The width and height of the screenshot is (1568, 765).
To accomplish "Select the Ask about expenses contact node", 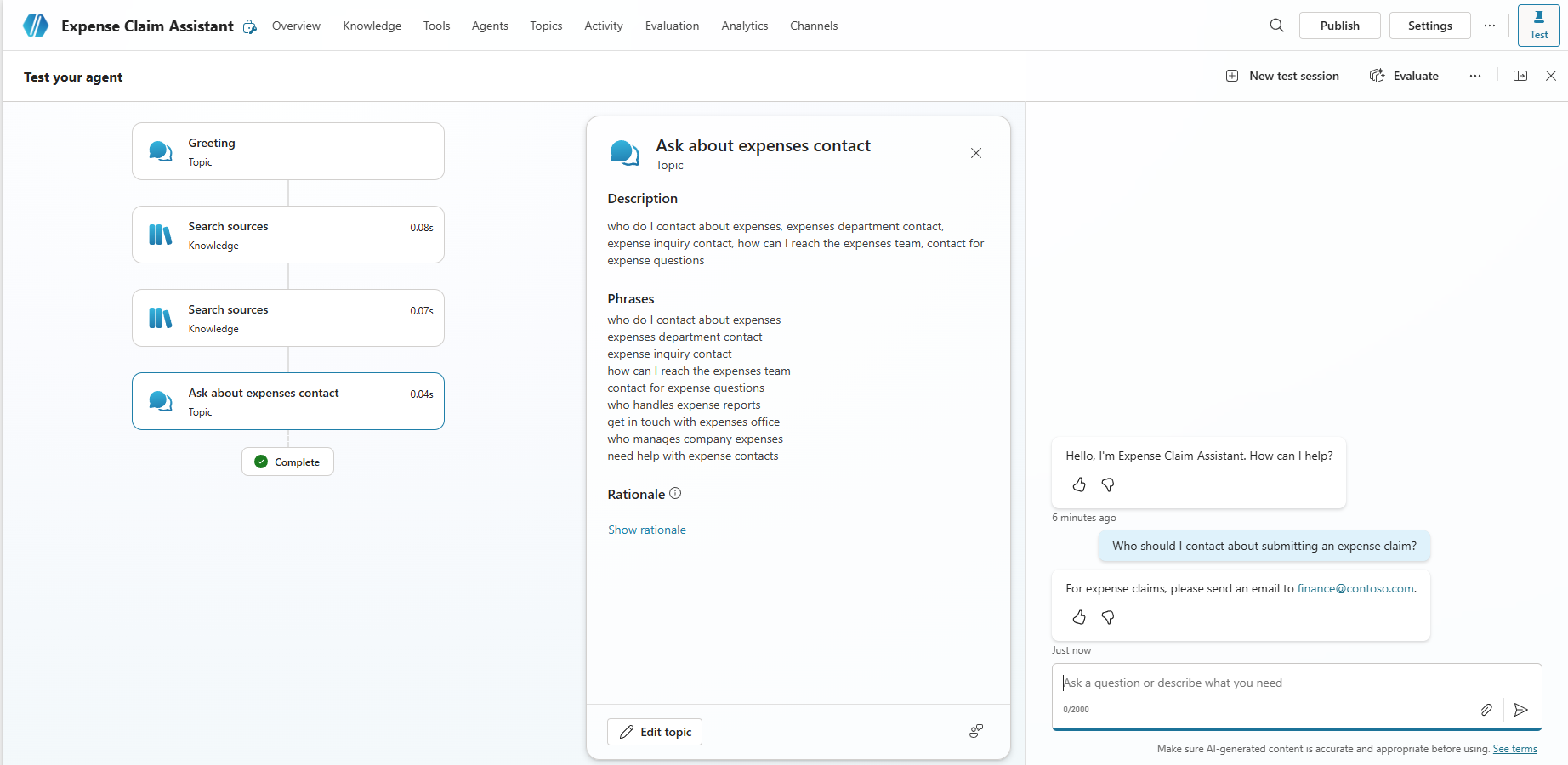I will [x=288, y=401].
